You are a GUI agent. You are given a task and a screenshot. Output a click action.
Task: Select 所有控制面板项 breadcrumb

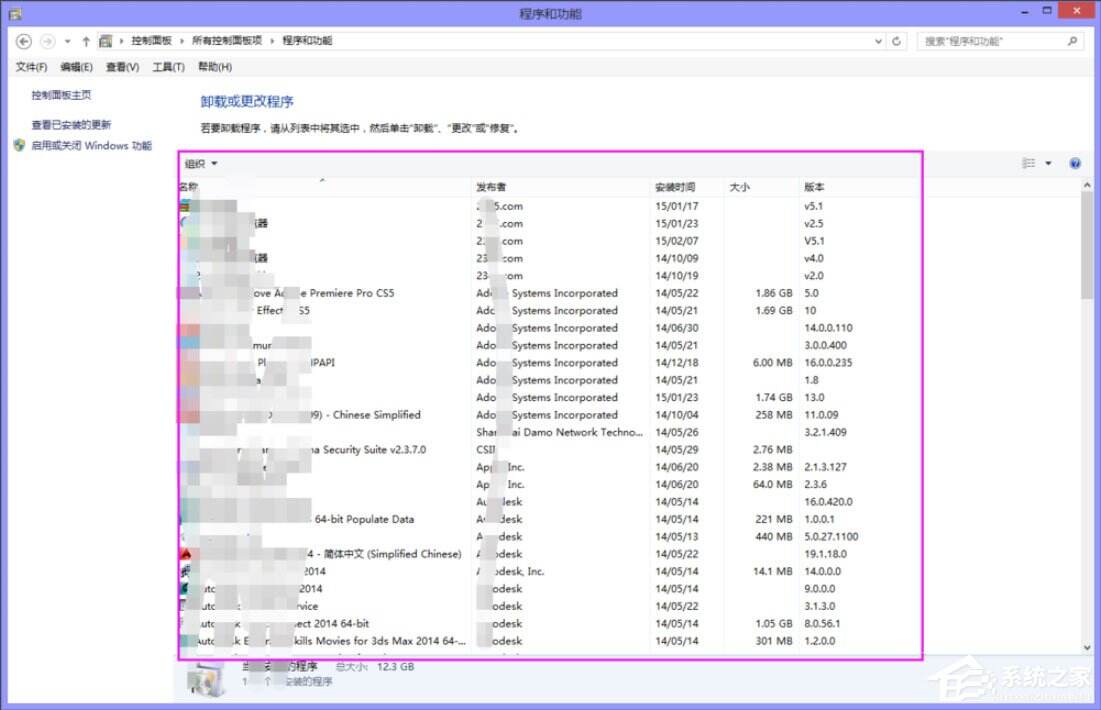227,41
